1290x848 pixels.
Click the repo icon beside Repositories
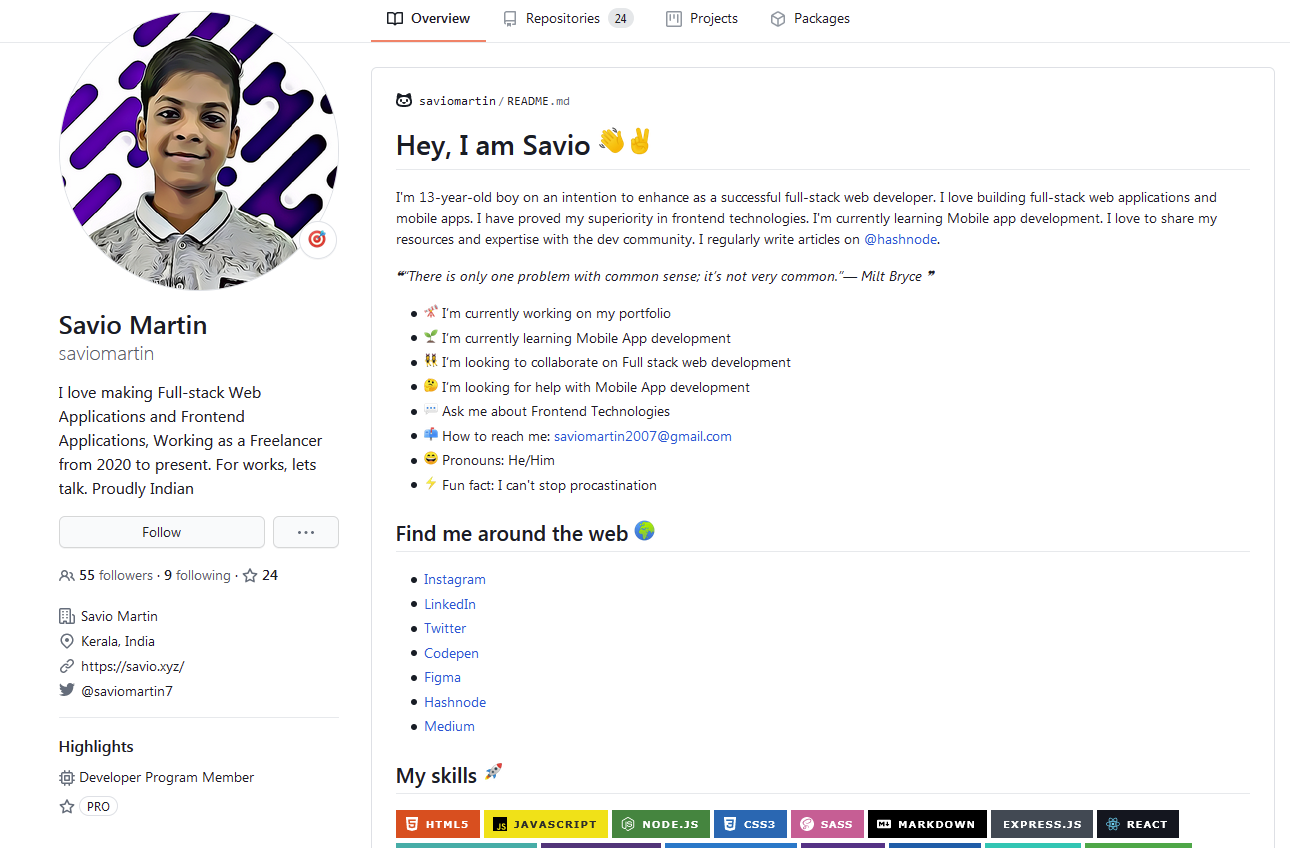[x=510, y=19]
